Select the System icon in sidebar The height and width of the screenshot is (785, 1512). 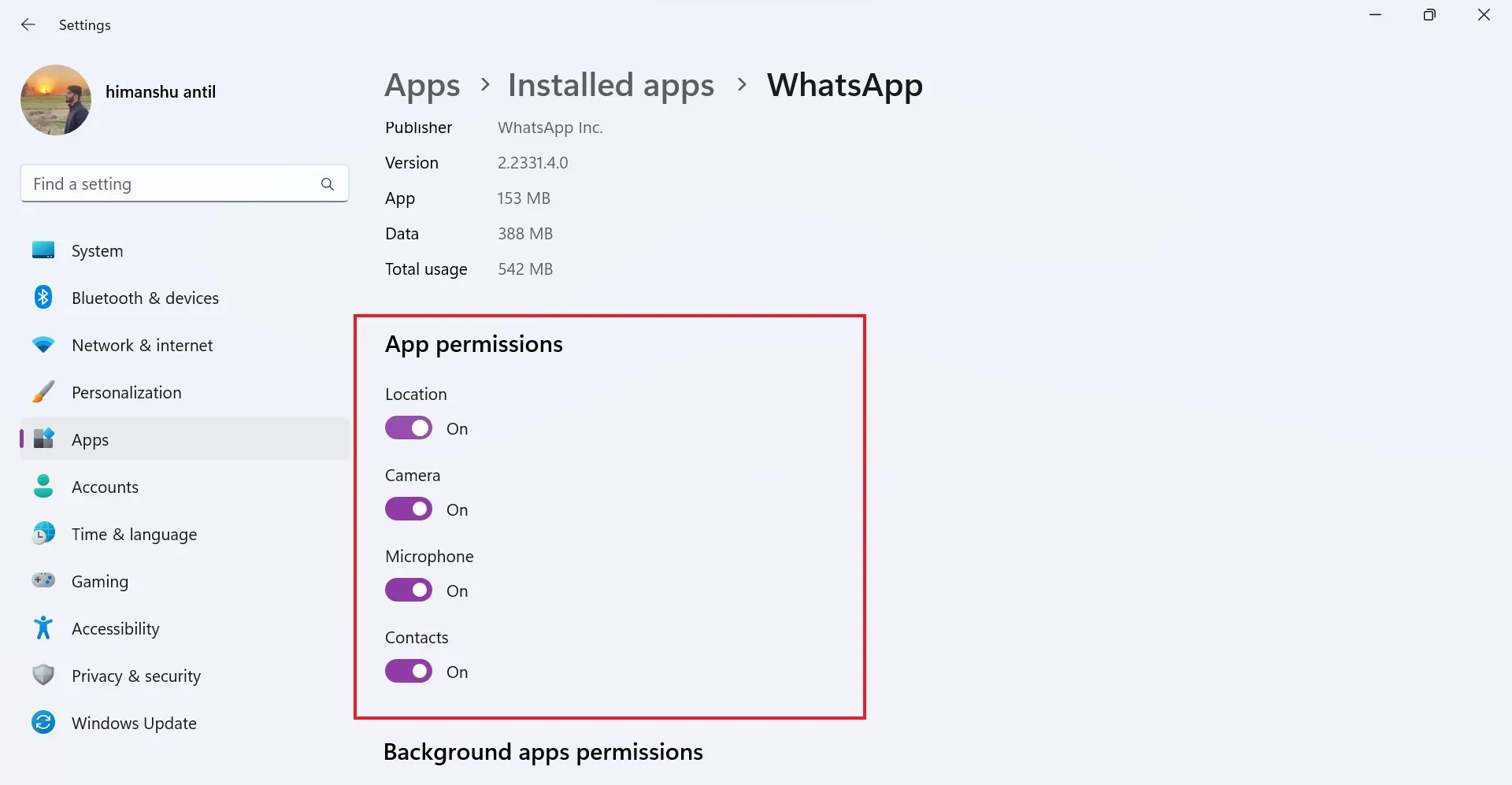tap(42, 250)
